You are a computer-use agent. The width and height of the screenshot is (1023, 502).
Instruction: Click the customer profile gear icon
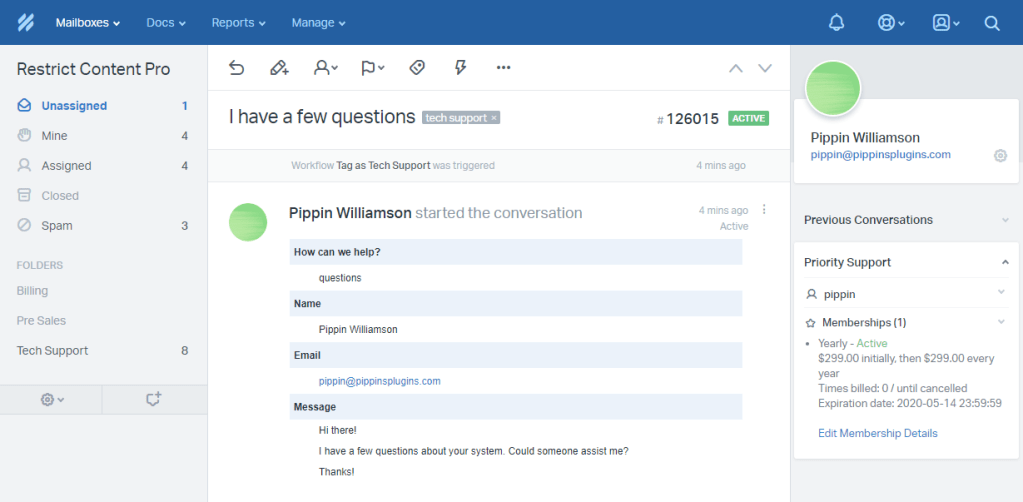click(1000, 155)
